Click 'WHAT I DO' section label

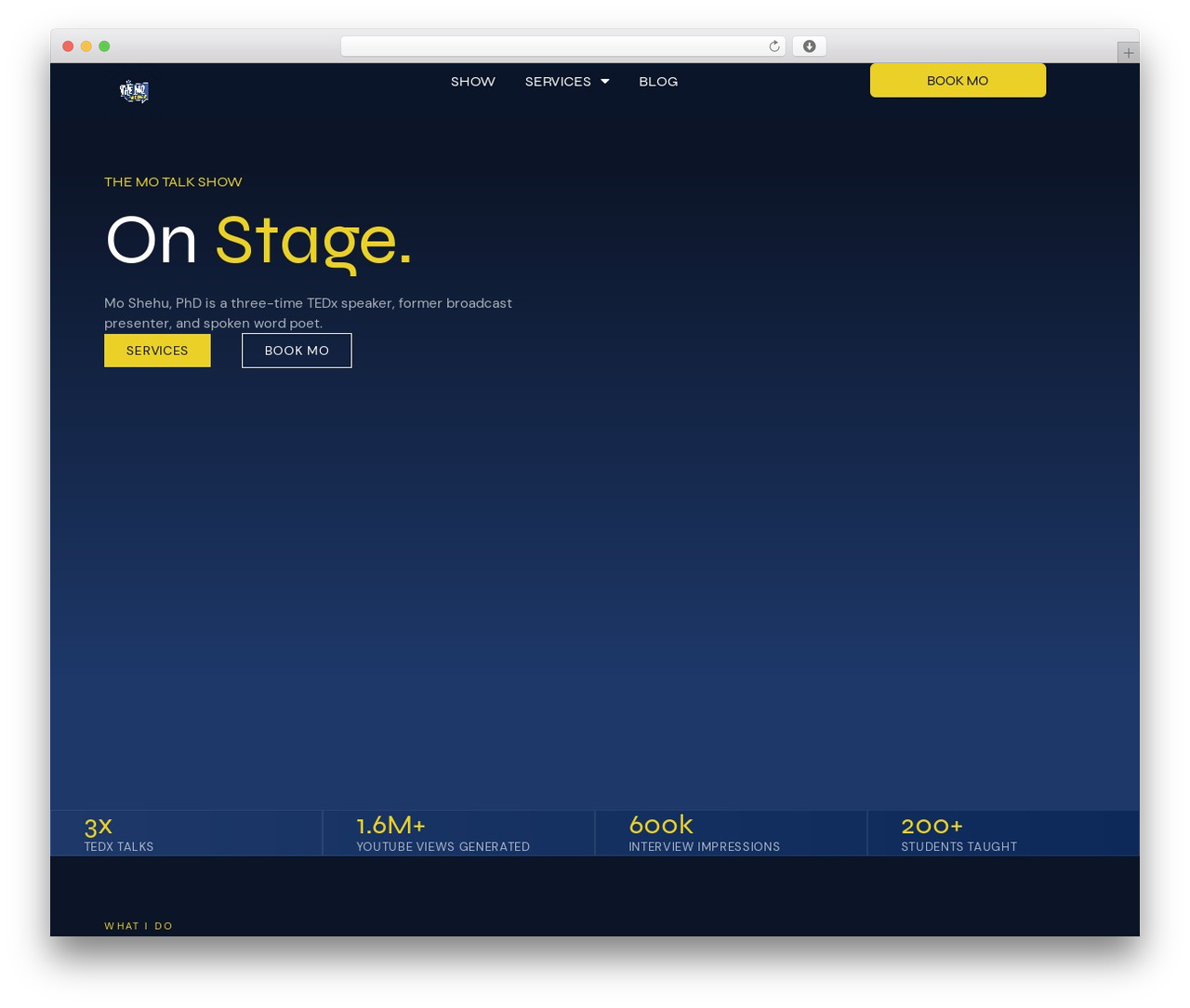click(x=139, y=926)
